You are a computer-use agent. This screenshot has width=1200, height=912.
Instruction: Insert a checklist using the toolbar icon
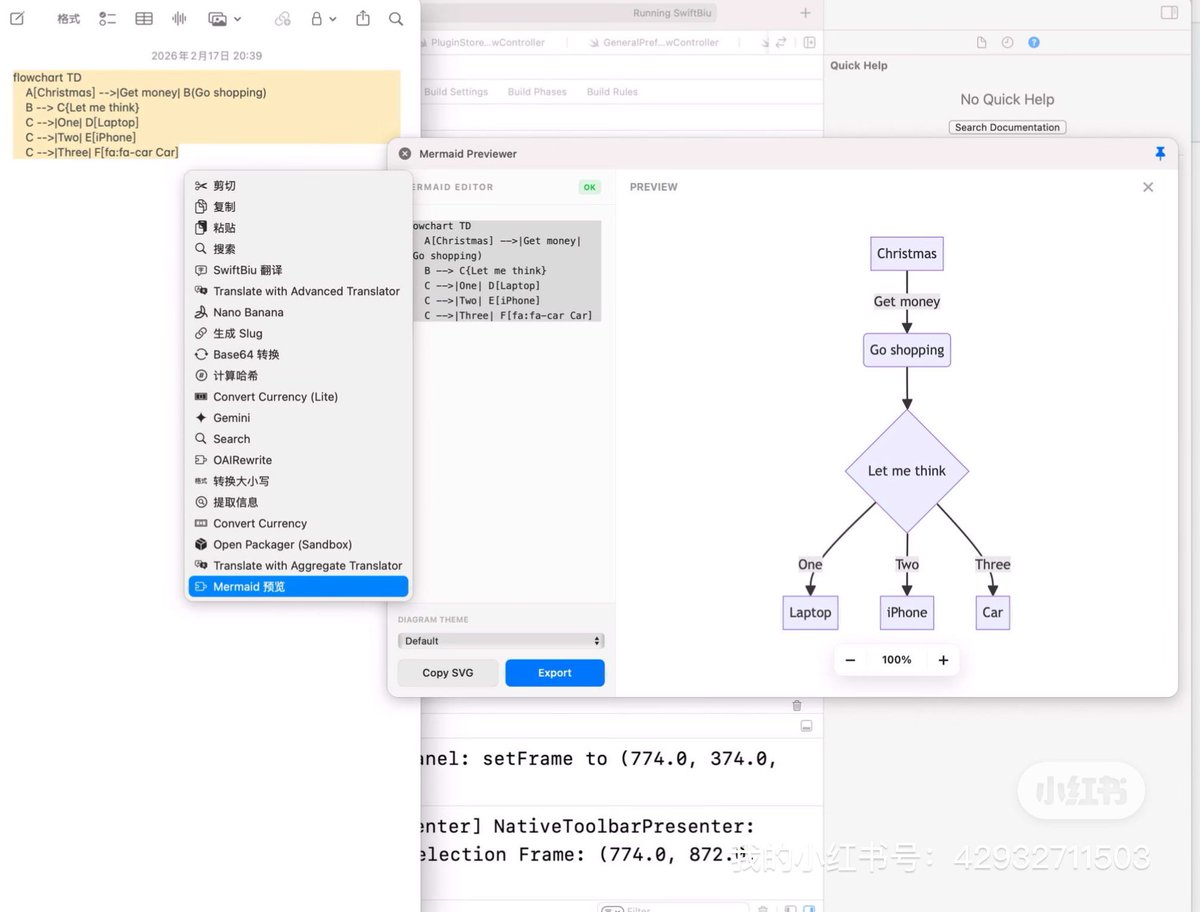[x=108, y=19]
